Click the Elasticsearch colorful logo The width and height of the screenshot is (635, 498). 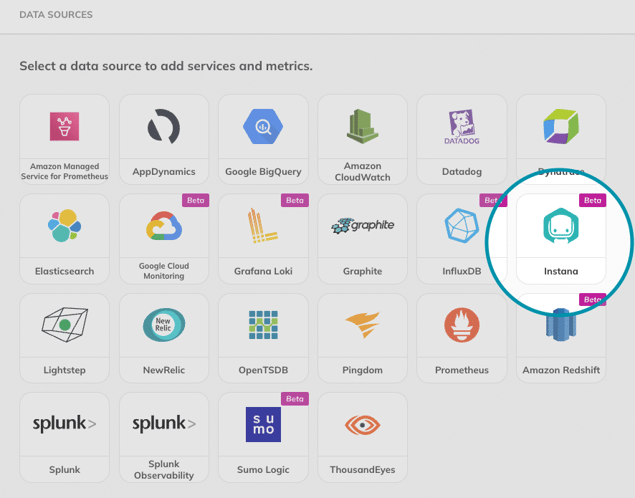click(x=64, y=226)
